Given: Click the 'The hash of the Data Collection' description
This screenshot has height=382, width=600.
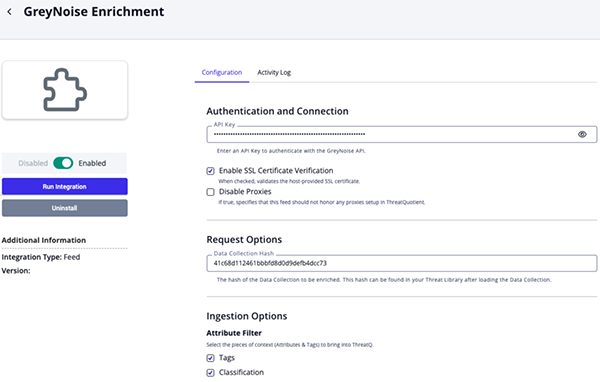Looking at the screenshot, I should click(384, 280).
